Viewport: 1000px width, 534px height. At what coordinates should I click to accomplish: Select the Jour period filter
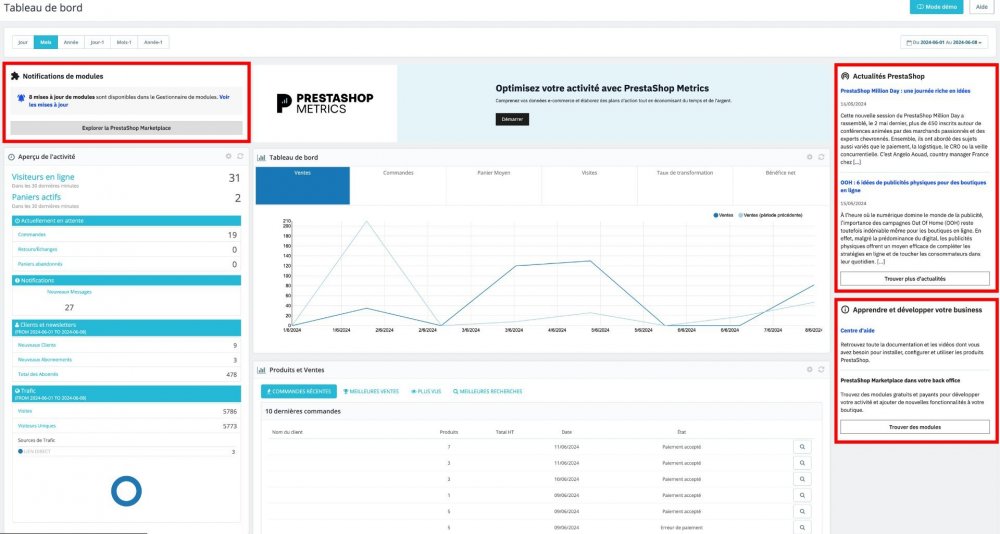23,42
